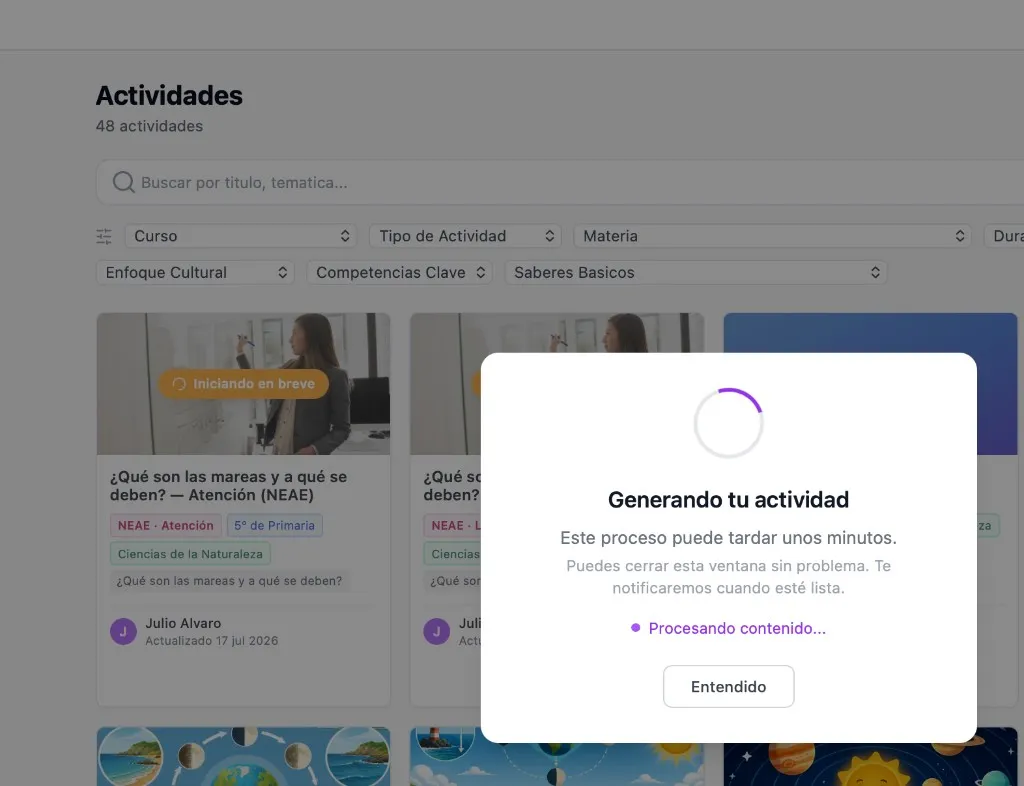The image size is (1024, 786).
Task: Click the Generando tu actividad heading
Action: pos(728,499)
